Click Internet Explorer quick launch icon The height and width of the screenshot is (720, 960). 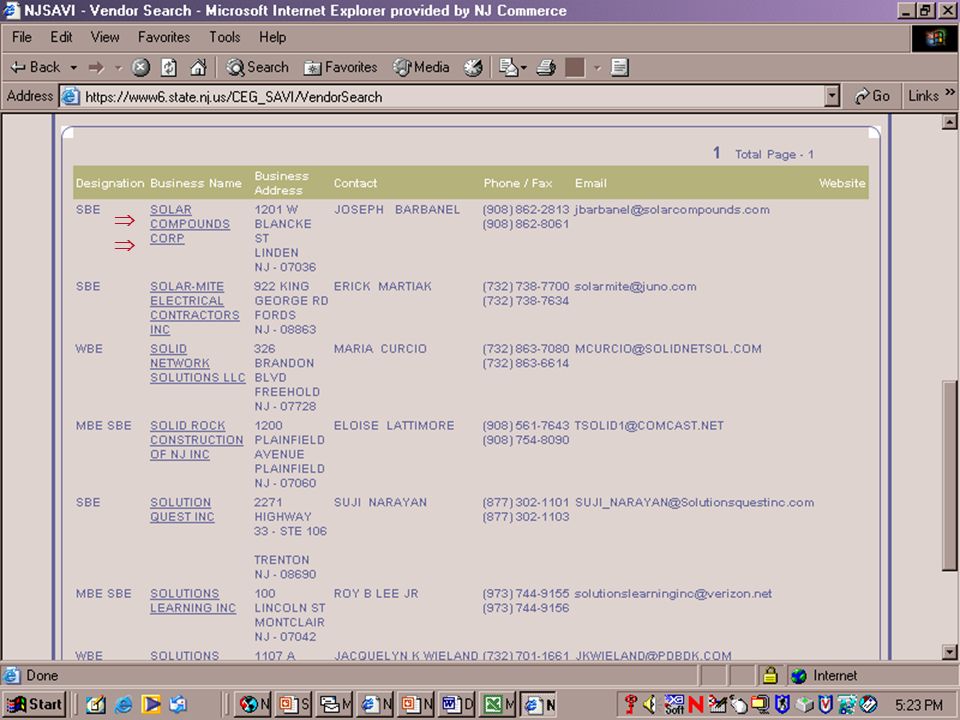[123, 705]
